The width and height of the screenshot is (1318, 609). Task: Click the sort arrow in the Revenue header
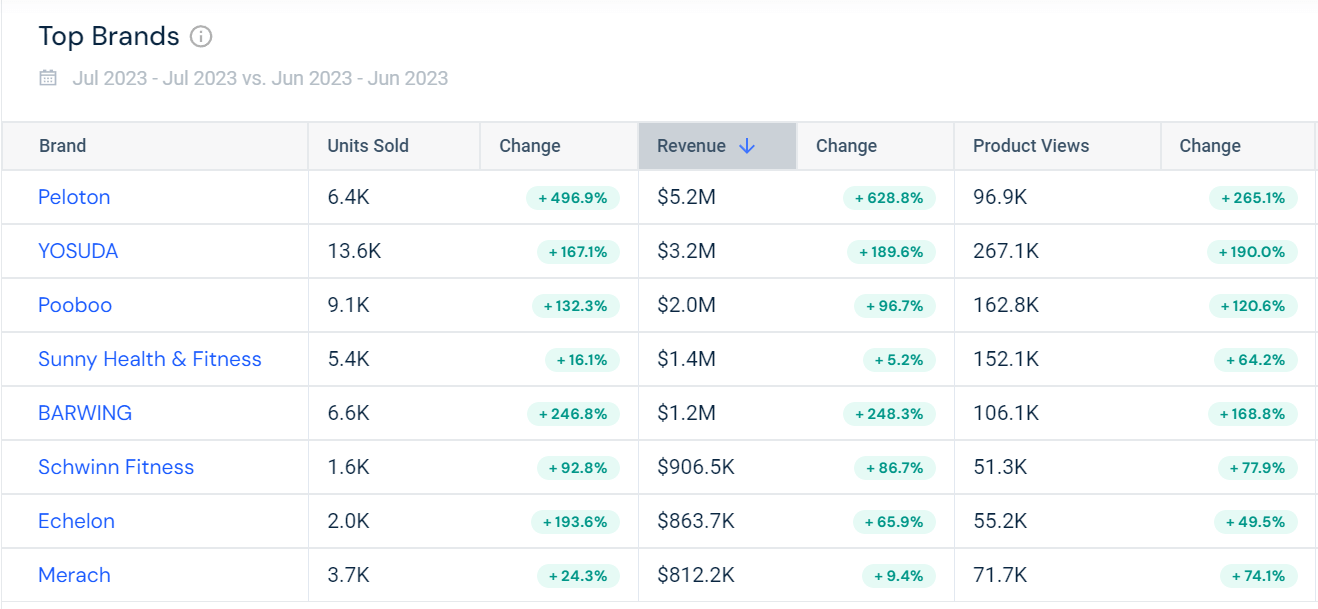(x=746, y=146)
